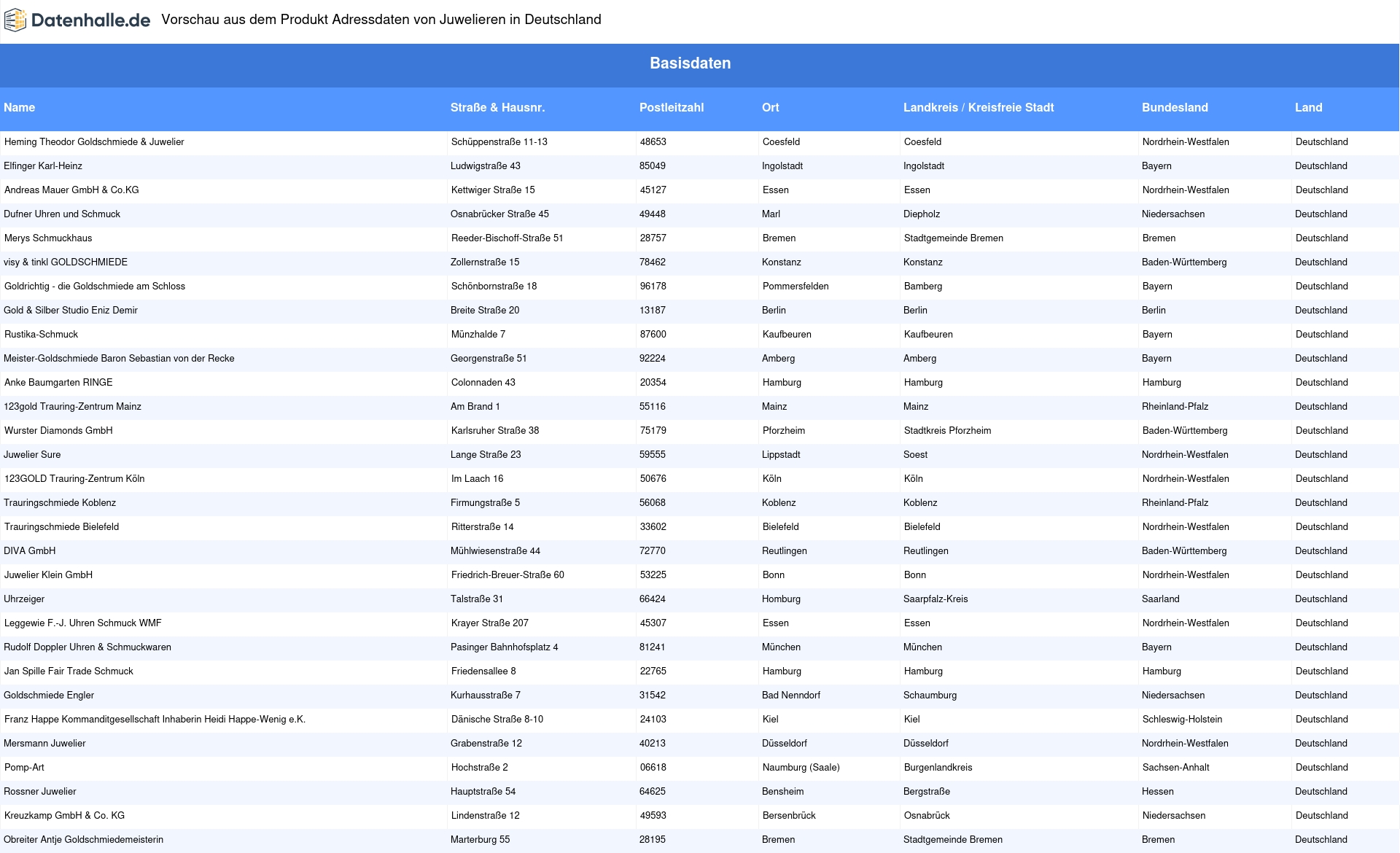Click the Name column header

click(x=20, y=108)
